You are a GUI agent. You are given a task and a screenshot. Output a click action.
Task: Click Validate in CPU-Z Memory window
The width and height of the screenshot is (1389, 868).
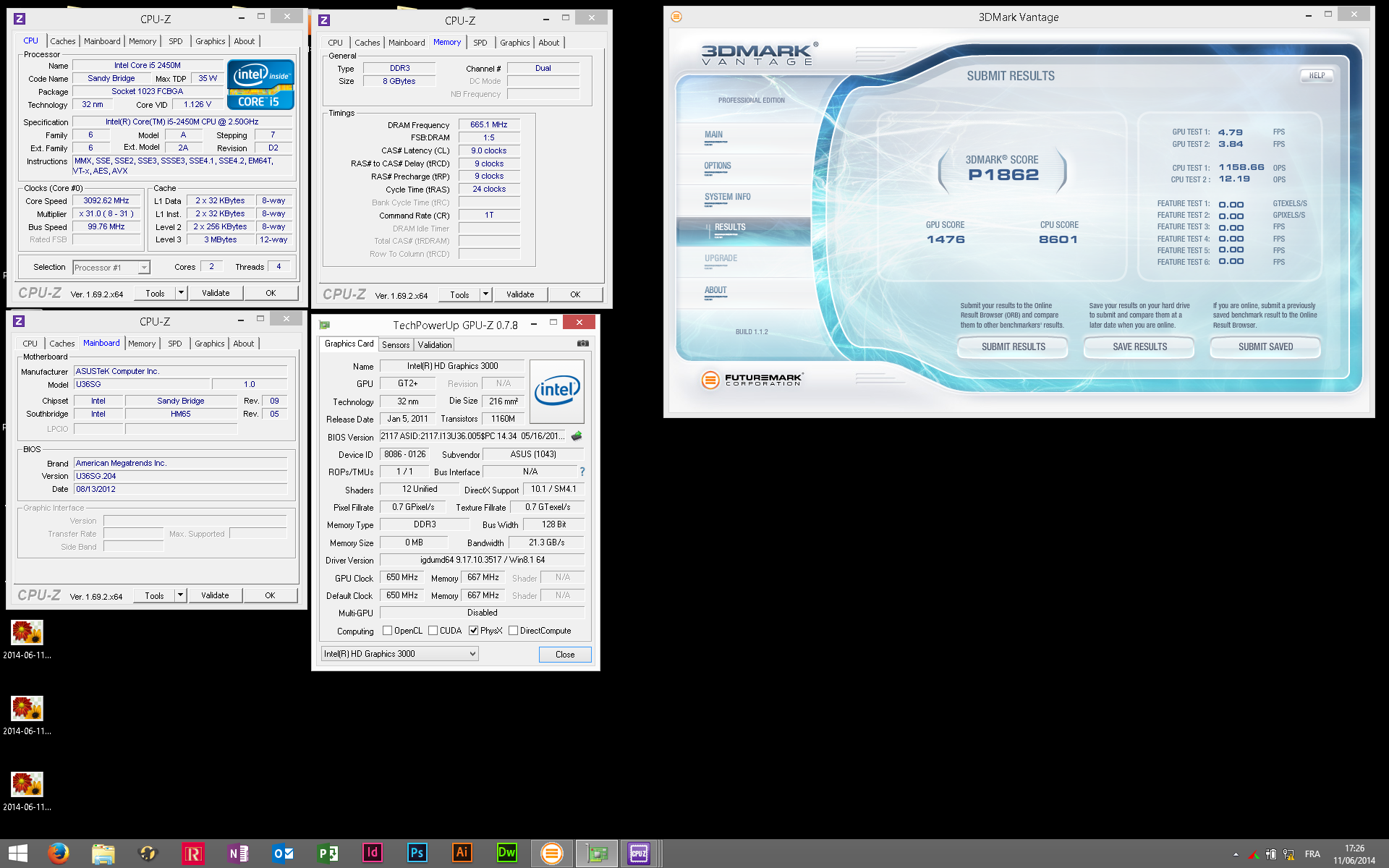520,294
